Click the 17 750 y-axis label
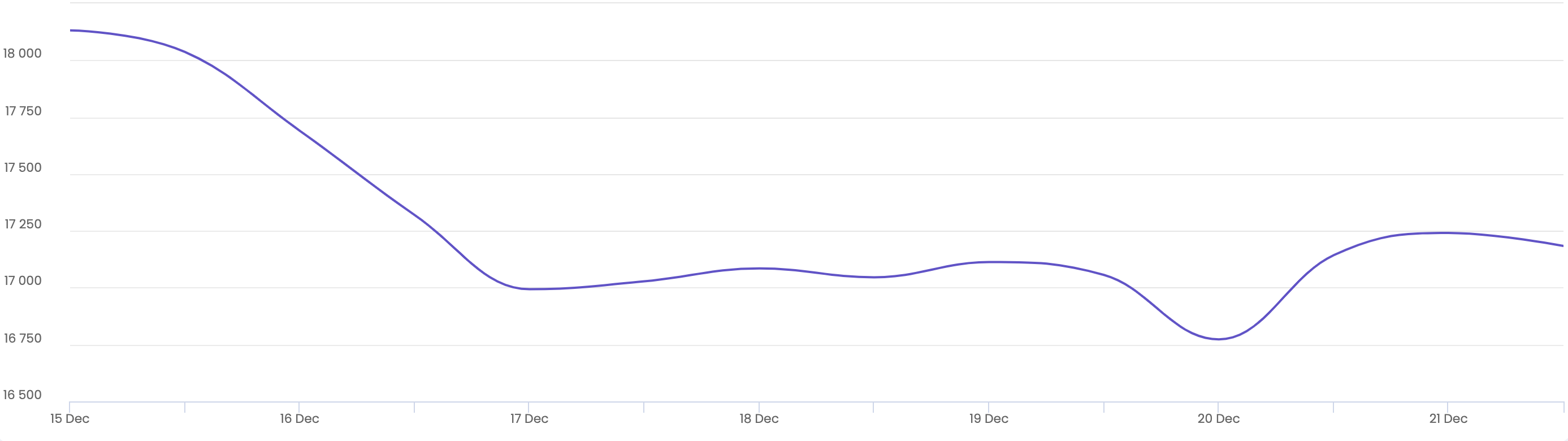This screenshot has width=1568, height=441. point(23,111)
